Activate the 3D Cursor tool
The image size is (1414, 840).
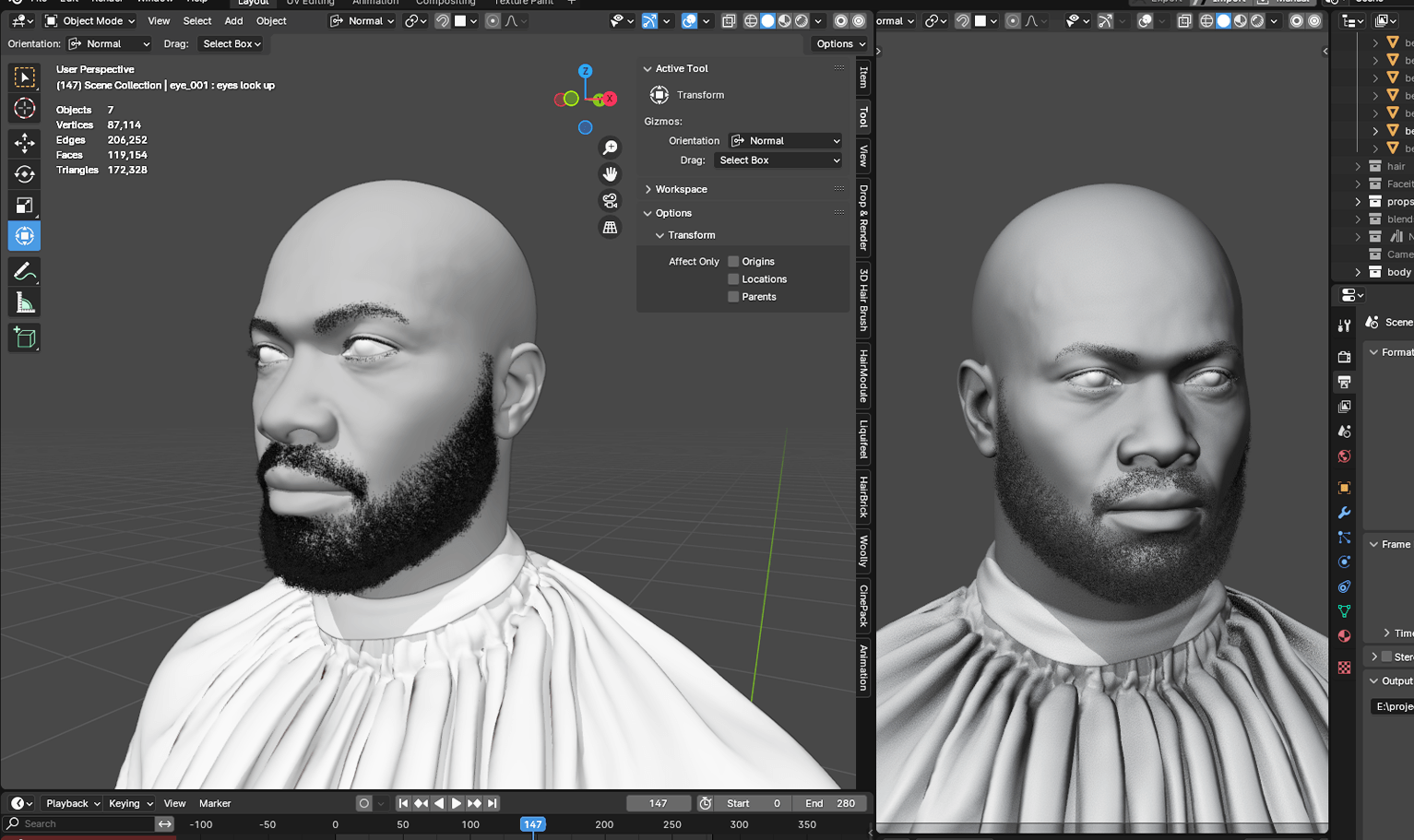[25, 109]
